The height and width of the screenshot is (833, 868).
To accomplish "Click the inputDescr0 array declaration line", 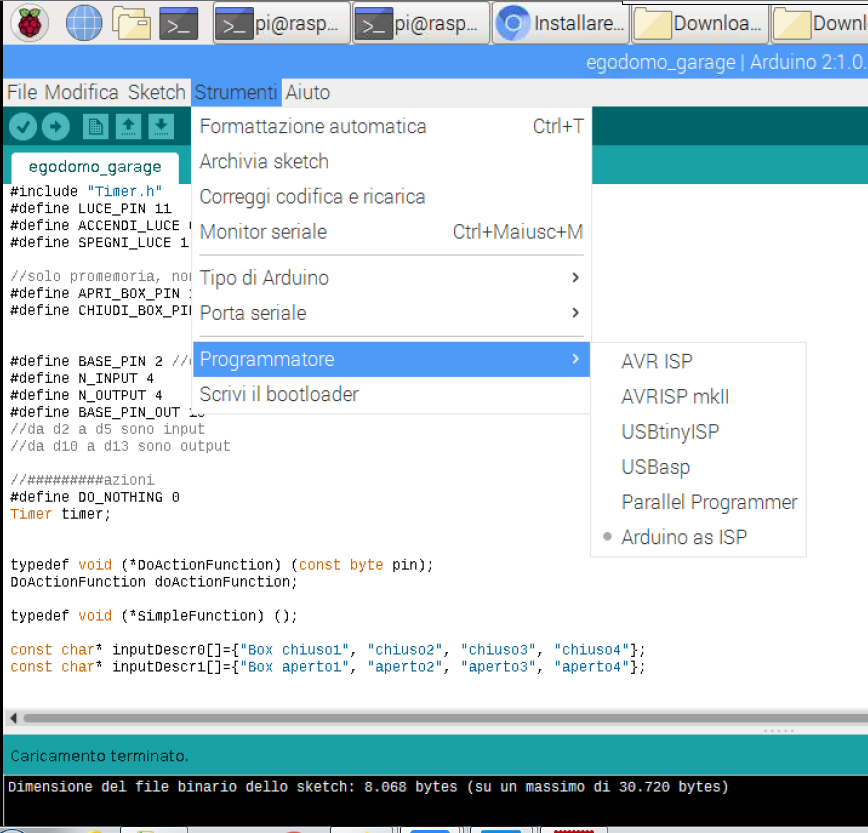I will coord(328,650).
